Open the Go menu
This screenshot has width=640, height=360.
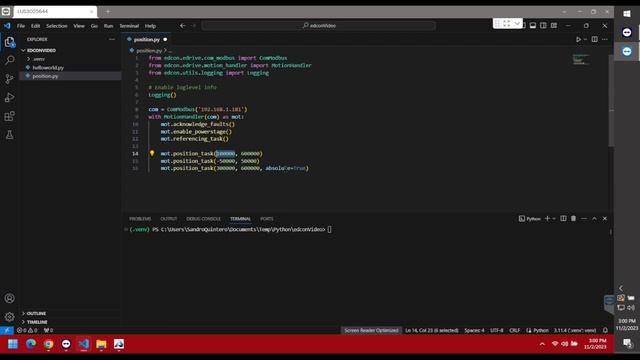[x=94, y=26]
